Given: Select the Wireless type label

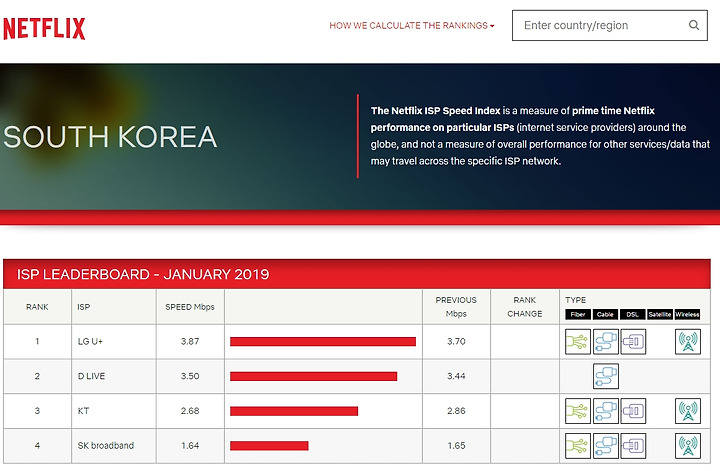Looking at the screenshot, I should [687, 314].
